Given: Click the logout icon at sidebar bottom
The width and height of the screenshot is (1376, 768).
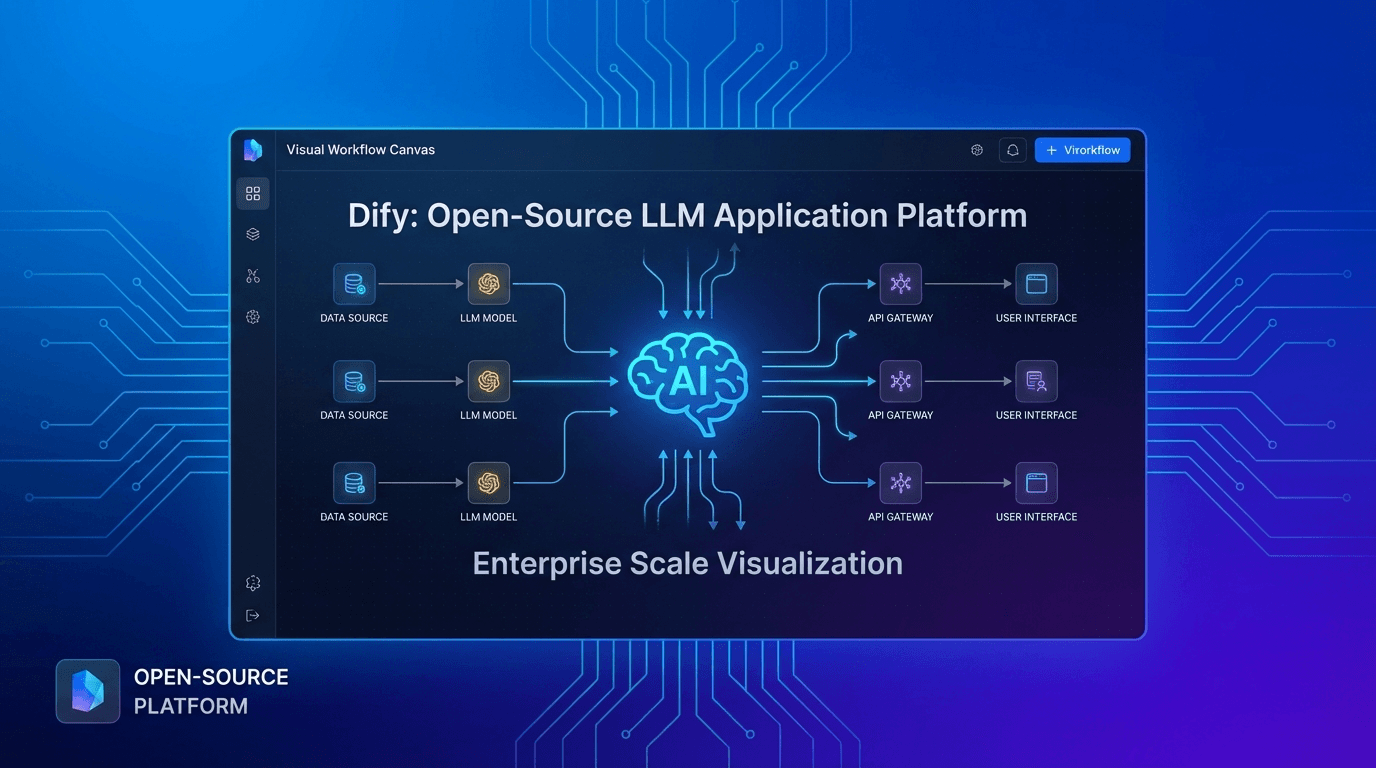Looking at the screenshot, I should coord(253,616).
